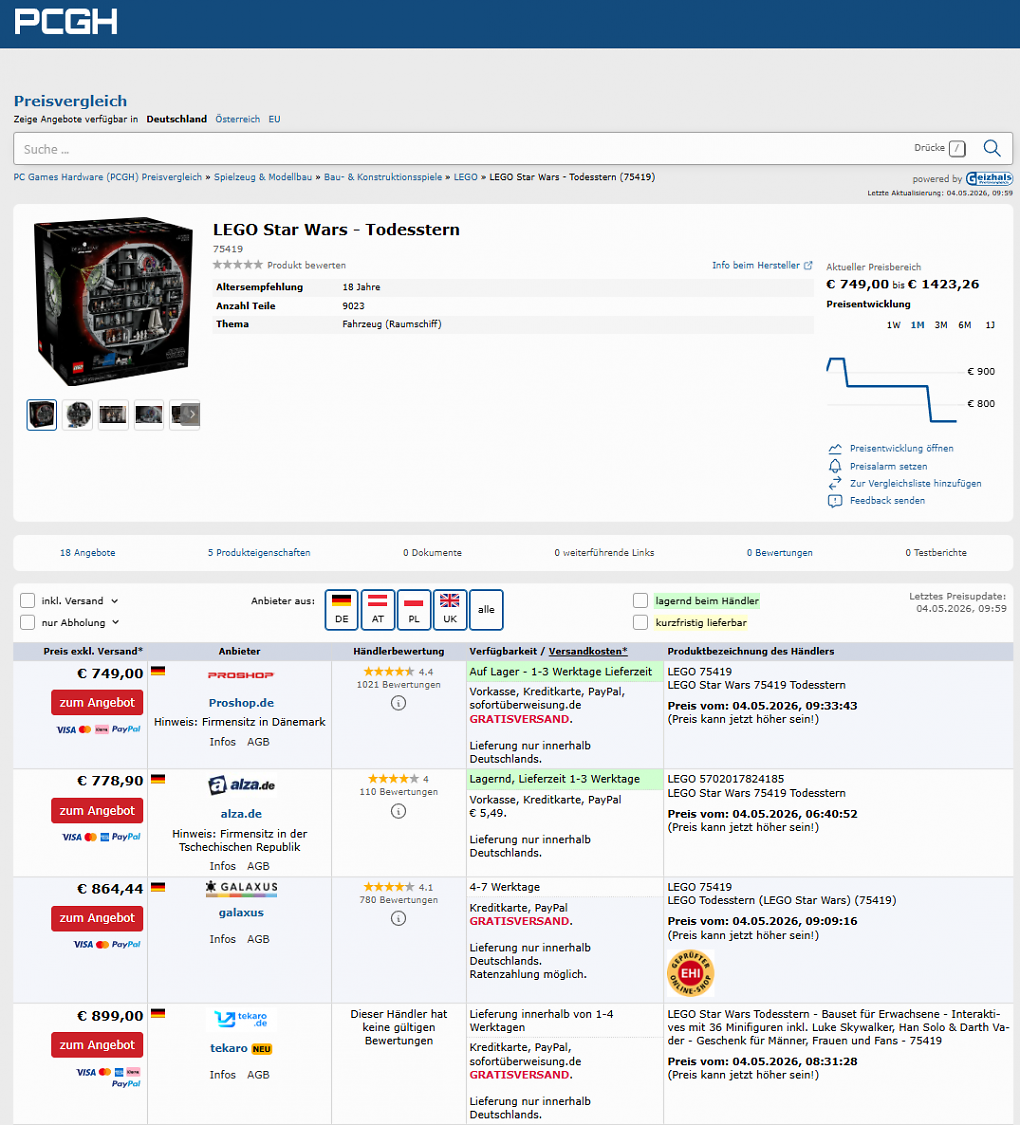This screenshot has width=1020, height=1125.
Task: Click zum Angebot for alza.de
Action: click(97, 810)
